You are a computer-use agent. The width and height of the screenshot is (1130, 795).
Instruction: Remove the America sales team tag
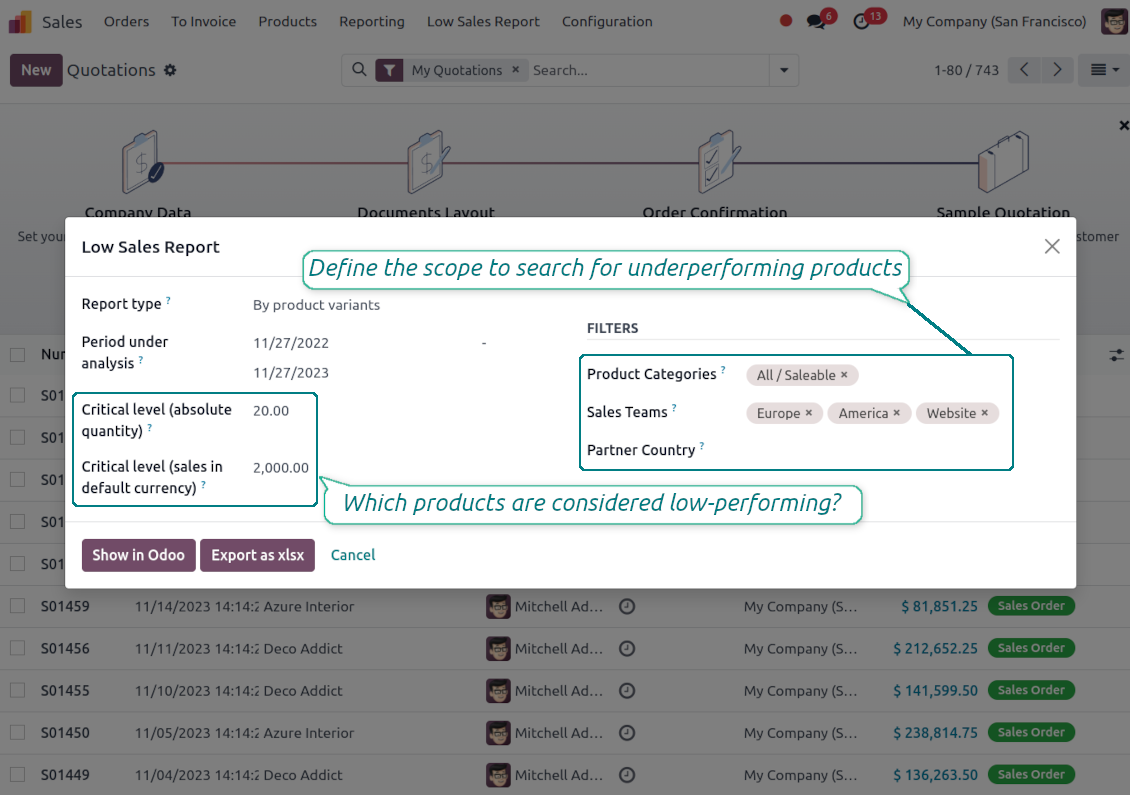[x=897, y=413]
